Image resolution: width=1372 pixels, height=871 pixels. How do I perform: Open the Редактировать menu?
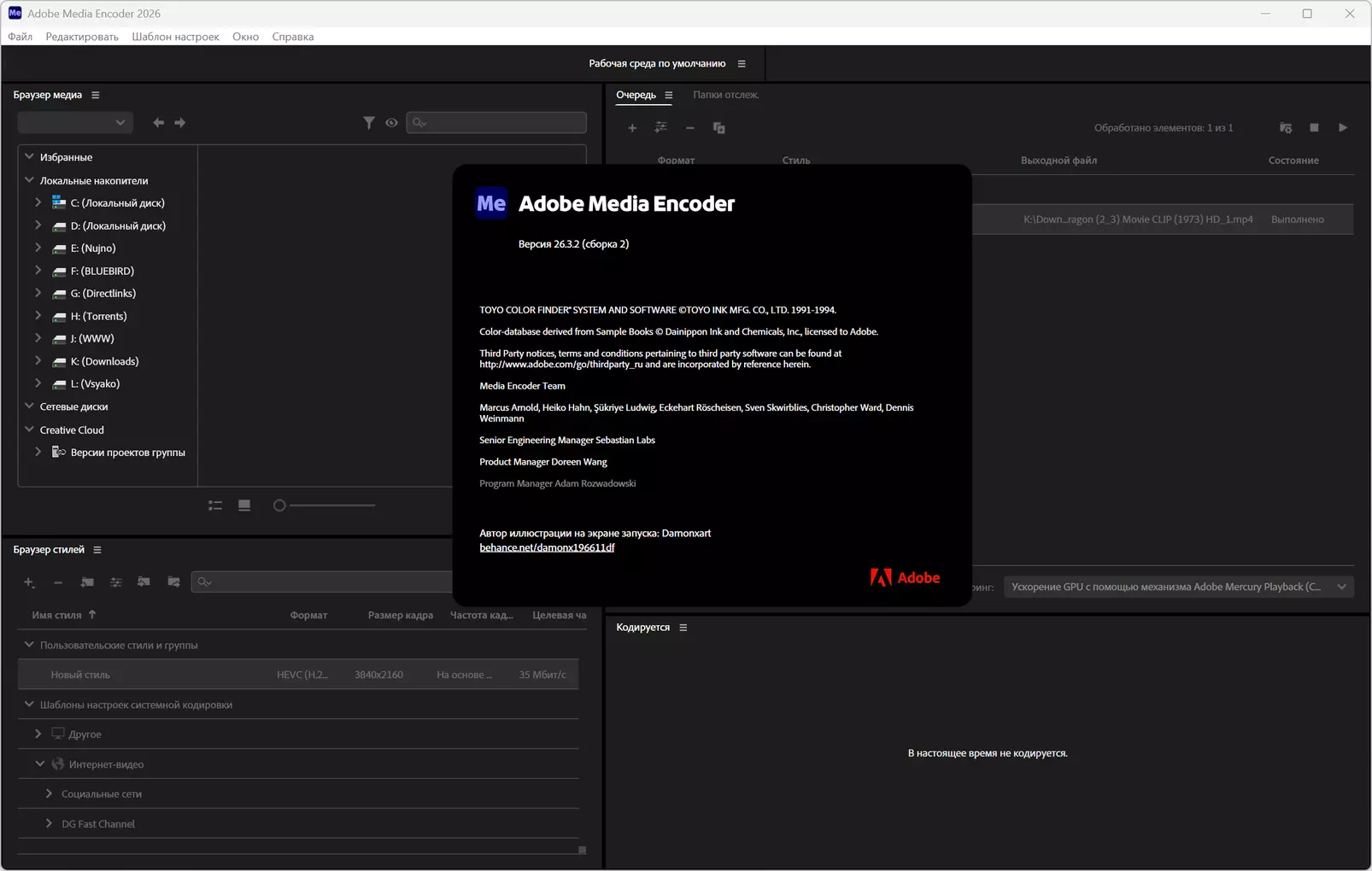[x=82, y=37]
